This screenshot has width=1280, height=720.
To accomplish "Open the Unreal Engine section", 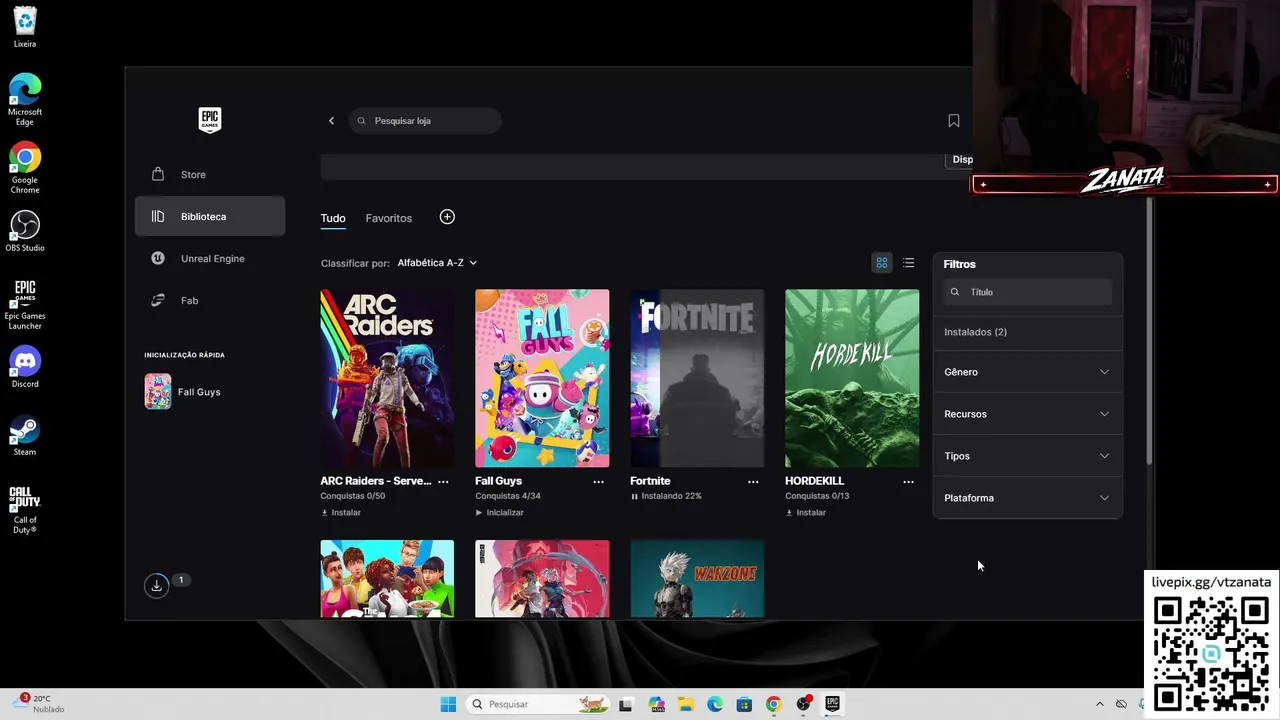I will coord(210,258).
